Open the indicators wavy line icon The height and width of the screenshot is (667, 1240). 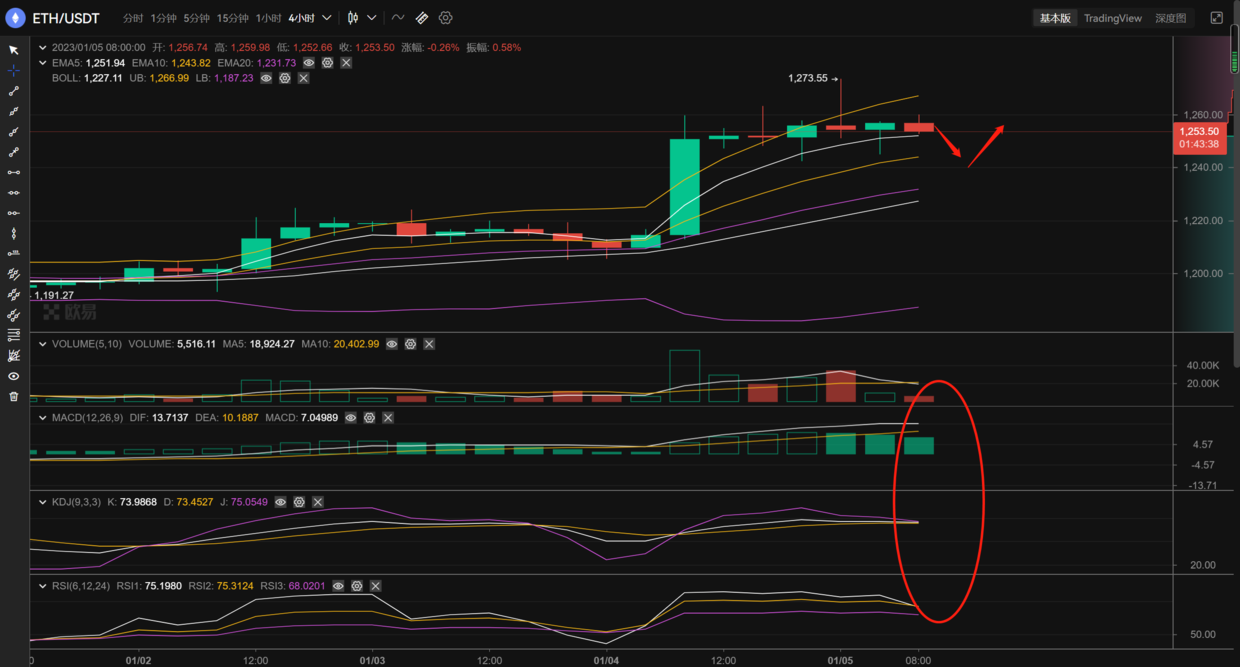coord(398,18)
